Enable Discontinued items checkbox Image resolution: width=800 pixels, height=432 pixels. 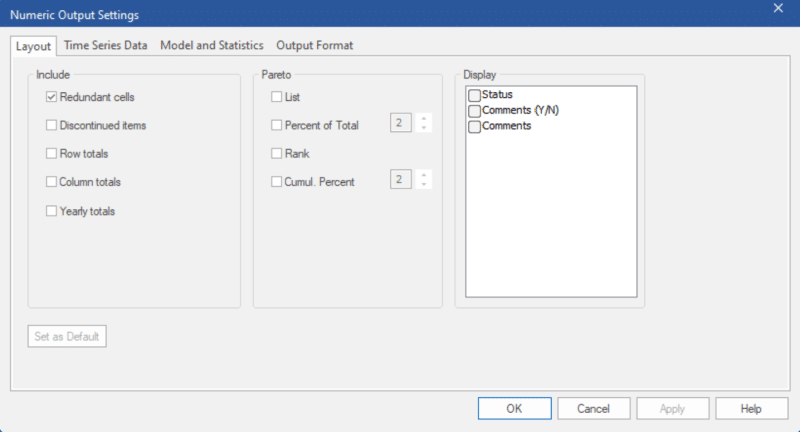click(x=51, y=125)
